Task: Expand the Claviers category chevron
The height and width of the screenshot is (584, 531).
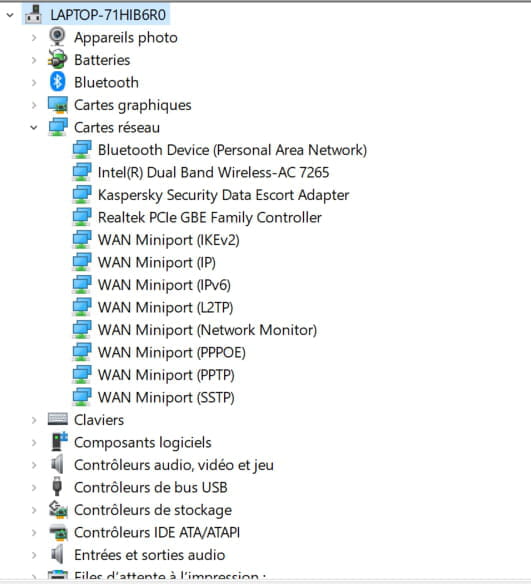Action: click(x=34, y=420)
